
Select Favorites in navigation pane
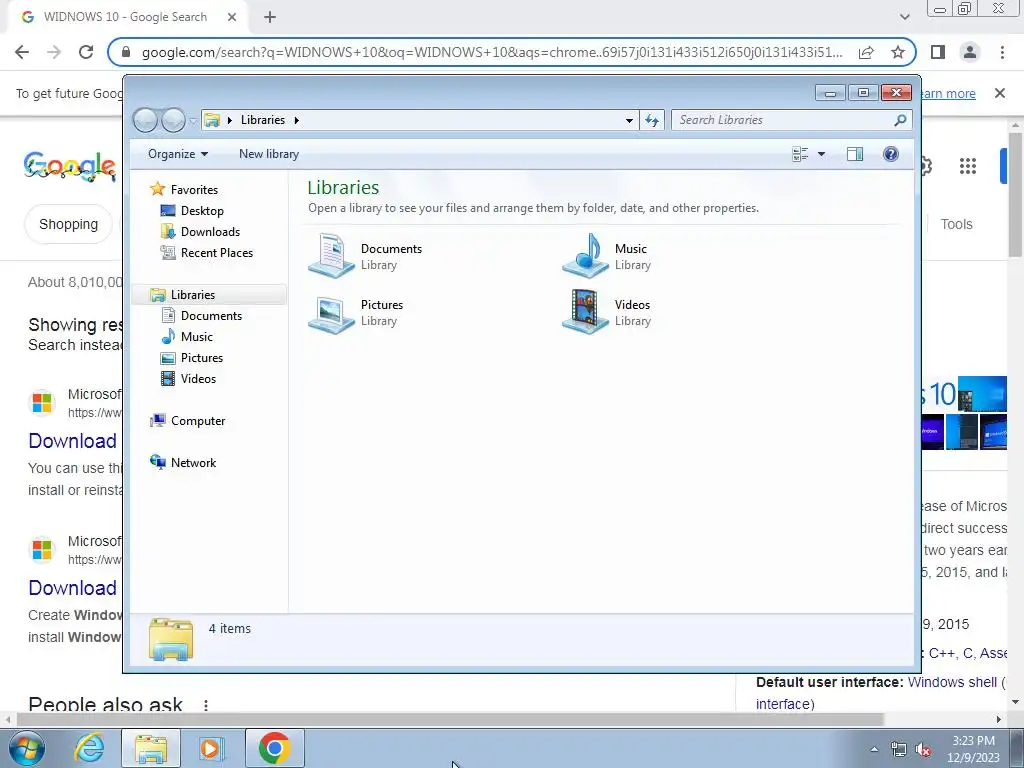pos(194,189)
